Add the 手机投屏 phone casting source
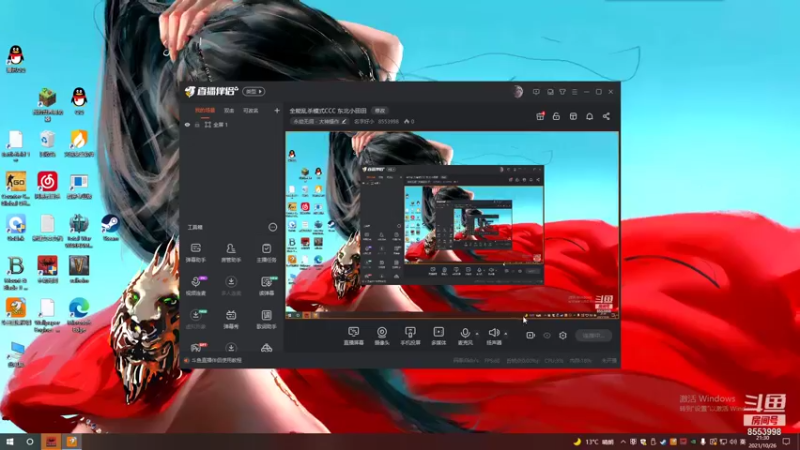Screen dimensions: 800x450 tap(410, 336)
